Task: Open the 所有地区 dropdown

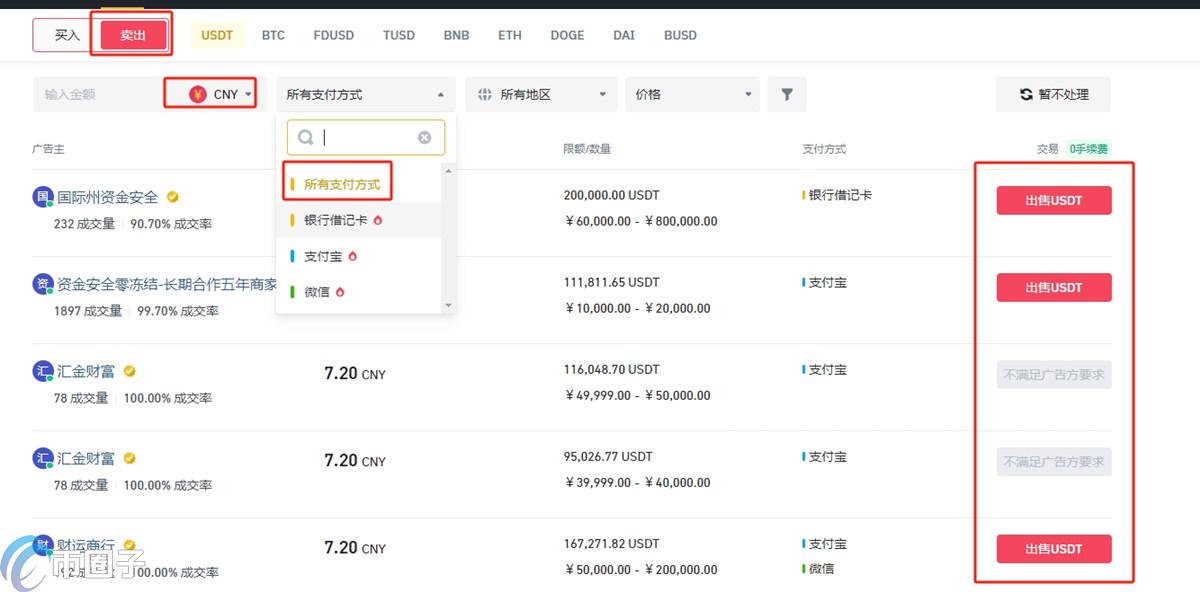Action: (541, 94)
